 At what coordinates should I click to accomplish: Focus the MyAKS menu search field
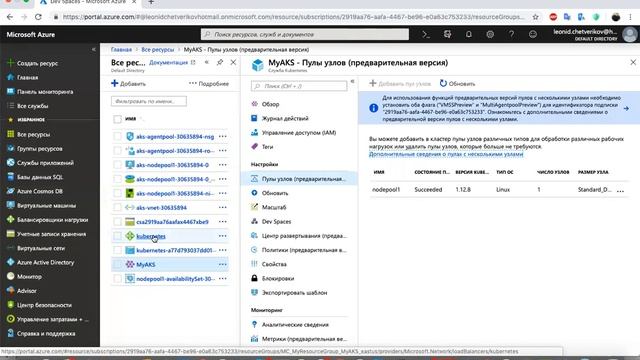click(299, 86)
